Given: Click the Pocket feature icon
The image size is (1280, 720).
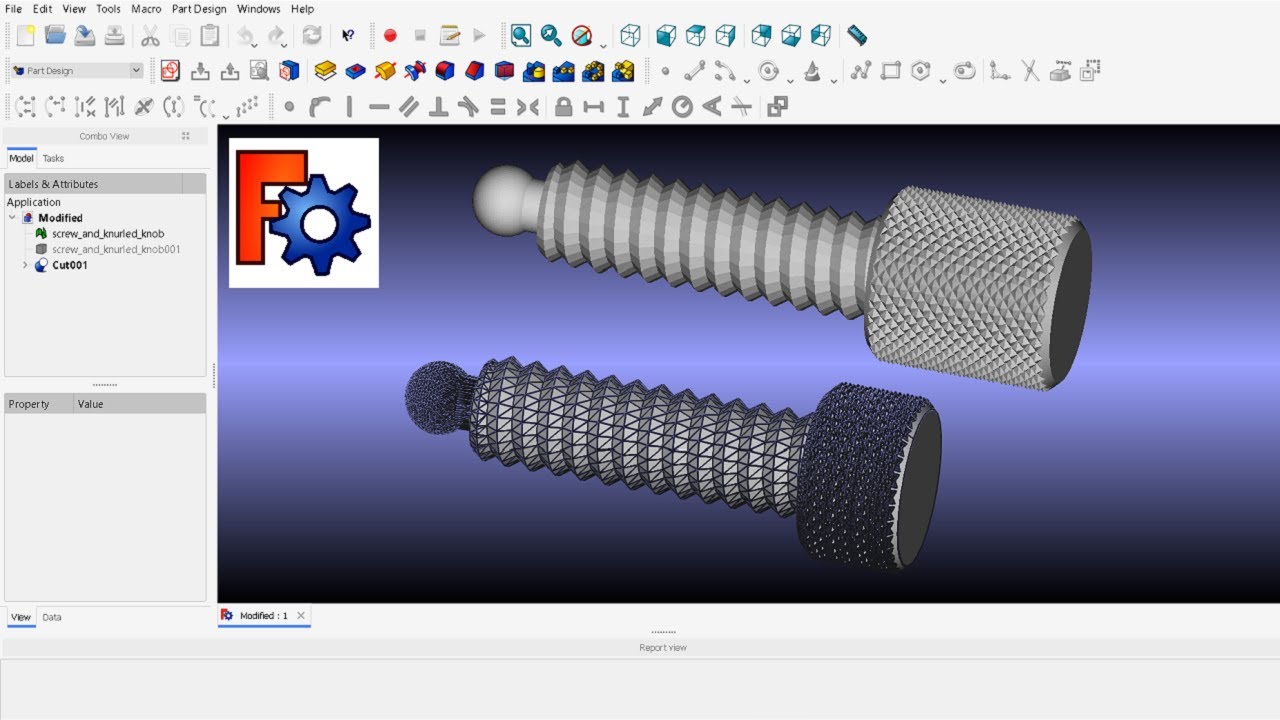Looking at the screenshot, I should [x=355, y=71].
